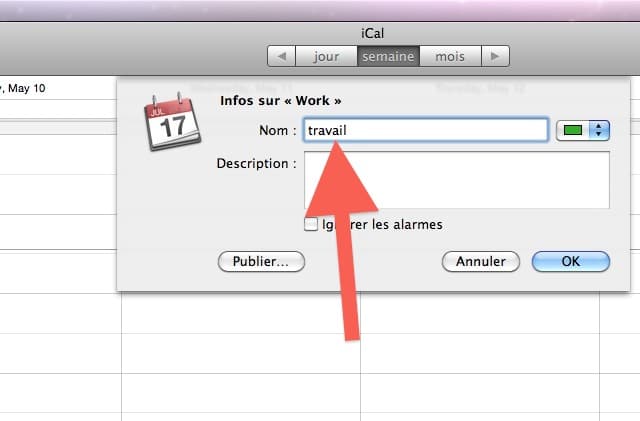Click the iCal calendar icon in dialog
Screen dimensions: 640x421
(x=172, y=122)
